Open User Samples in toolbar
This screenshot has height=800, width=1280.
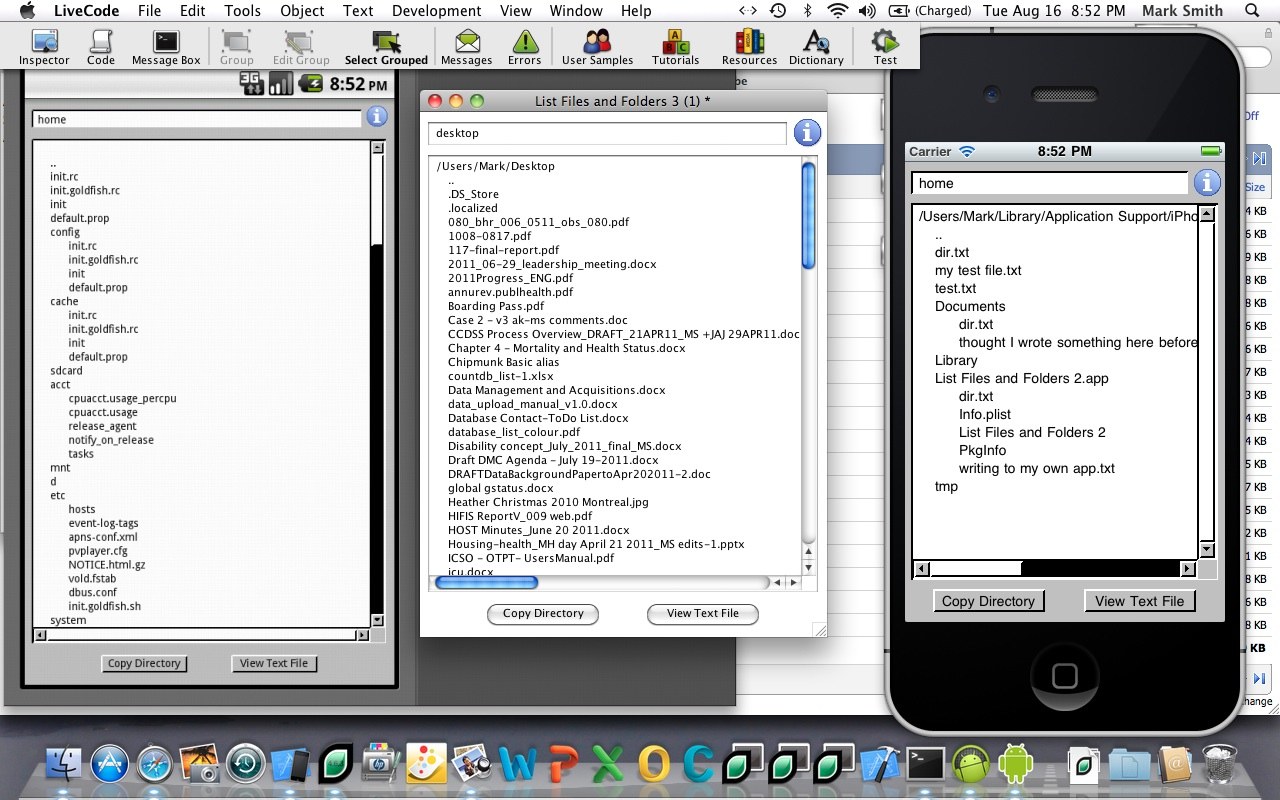597,46
